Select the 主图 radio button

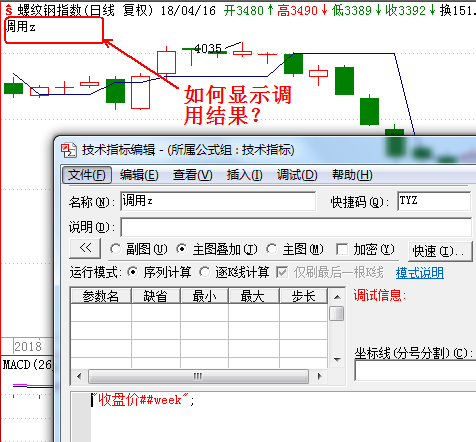[272, 249]
